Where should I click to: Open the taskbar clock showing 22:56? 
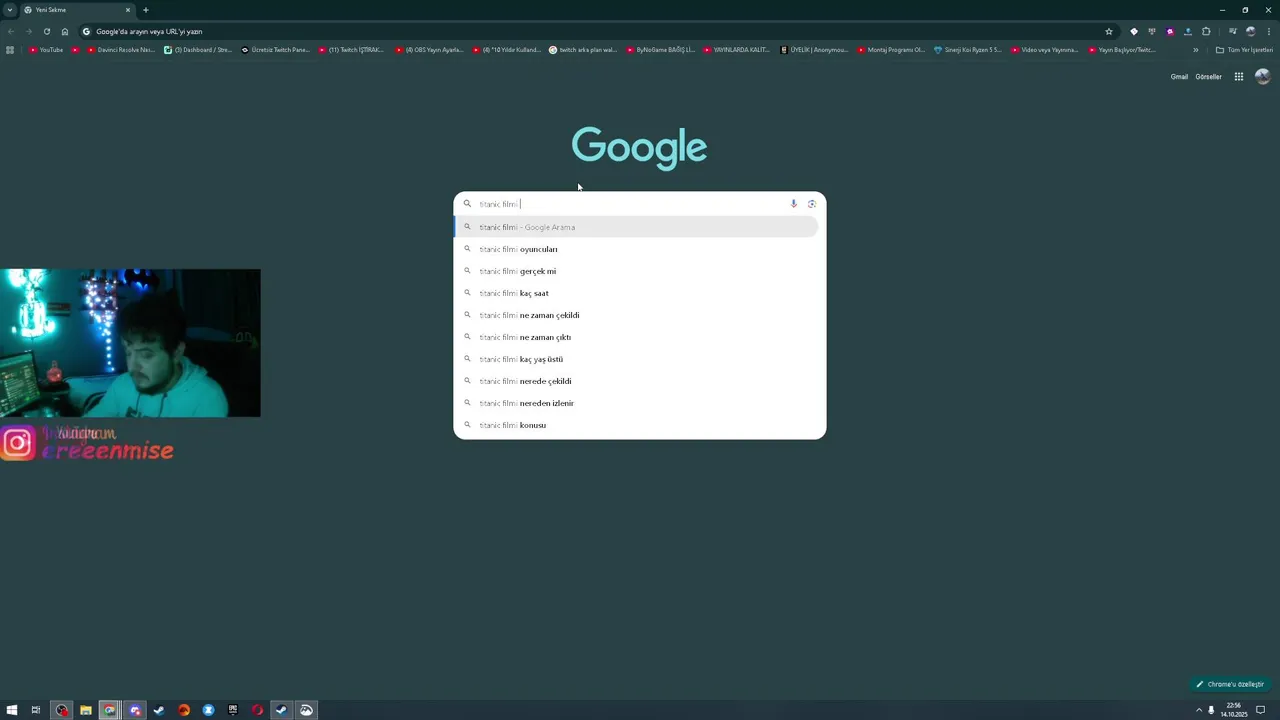[x=1234, y=710]
